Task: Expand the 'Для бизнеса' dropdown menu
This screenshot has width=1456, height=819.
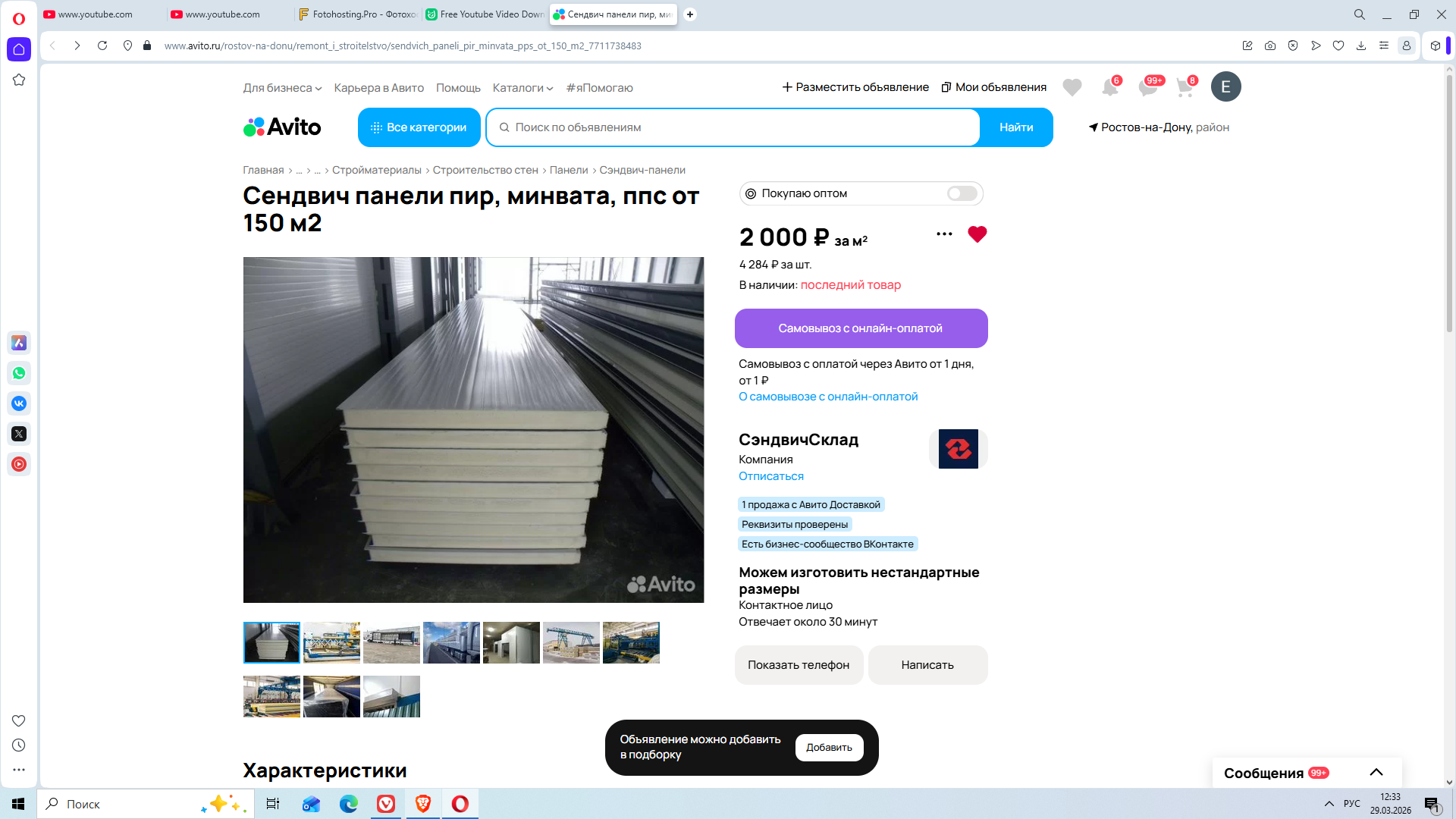Action: (282, 88)
